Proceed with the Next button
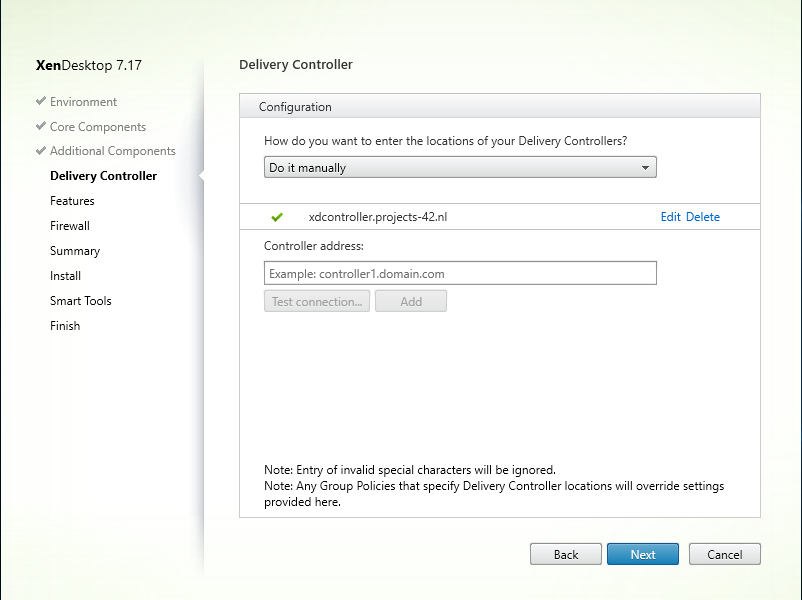 click(x=643, y=554)
